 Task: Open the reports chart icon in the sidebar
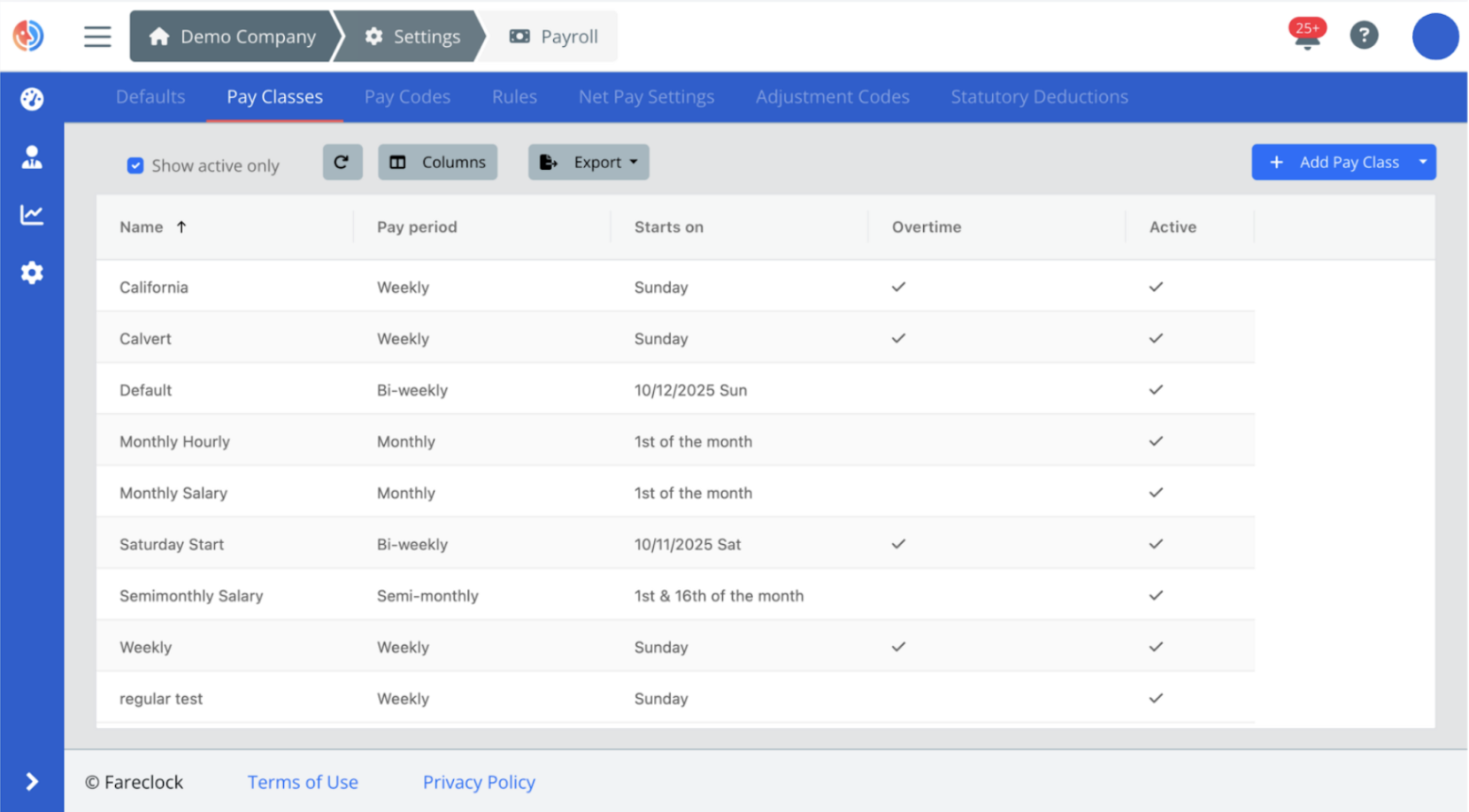coord(32,214)
